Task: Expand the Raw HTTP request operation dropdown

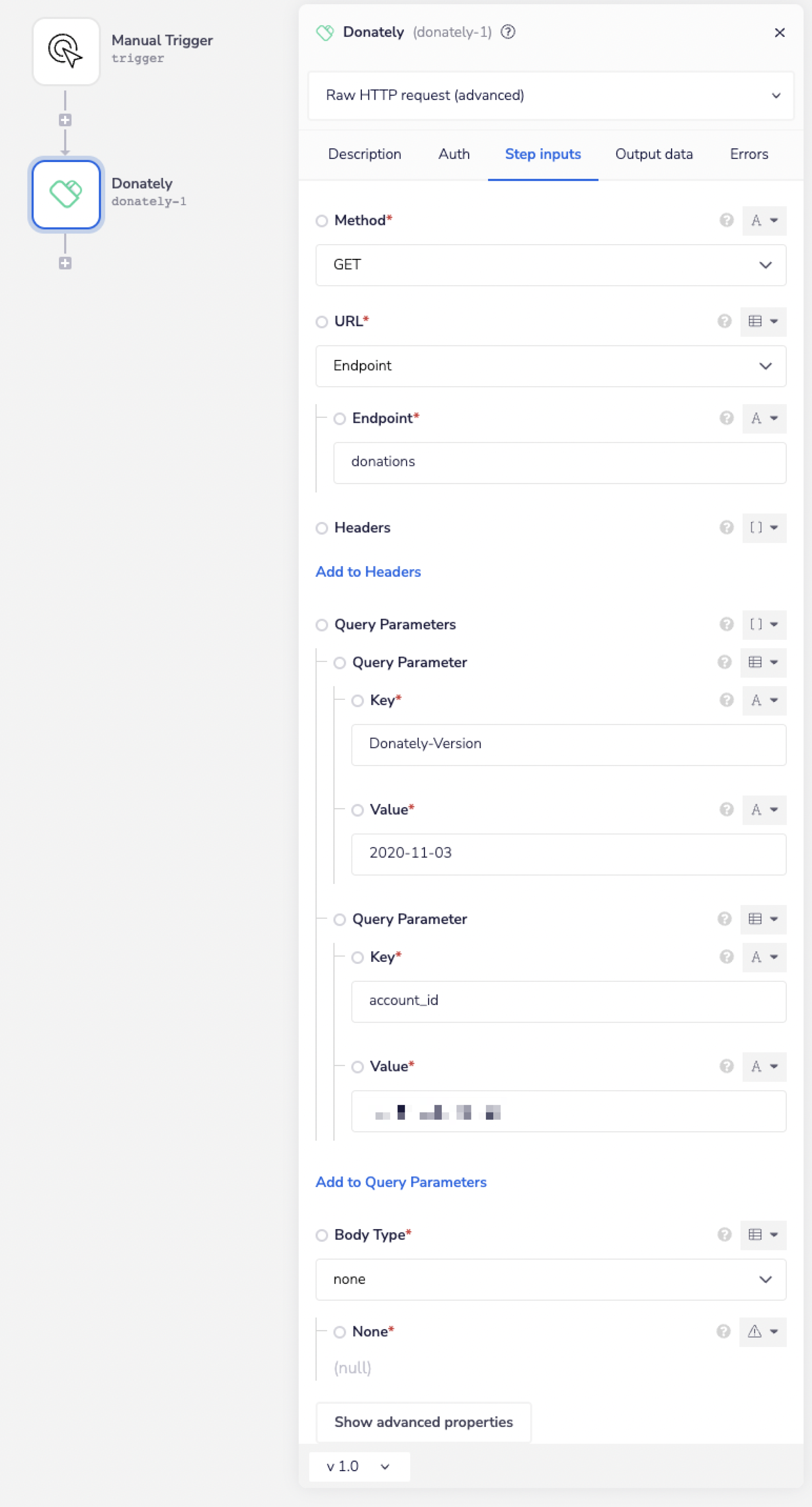Action: [x=550, y=95]
